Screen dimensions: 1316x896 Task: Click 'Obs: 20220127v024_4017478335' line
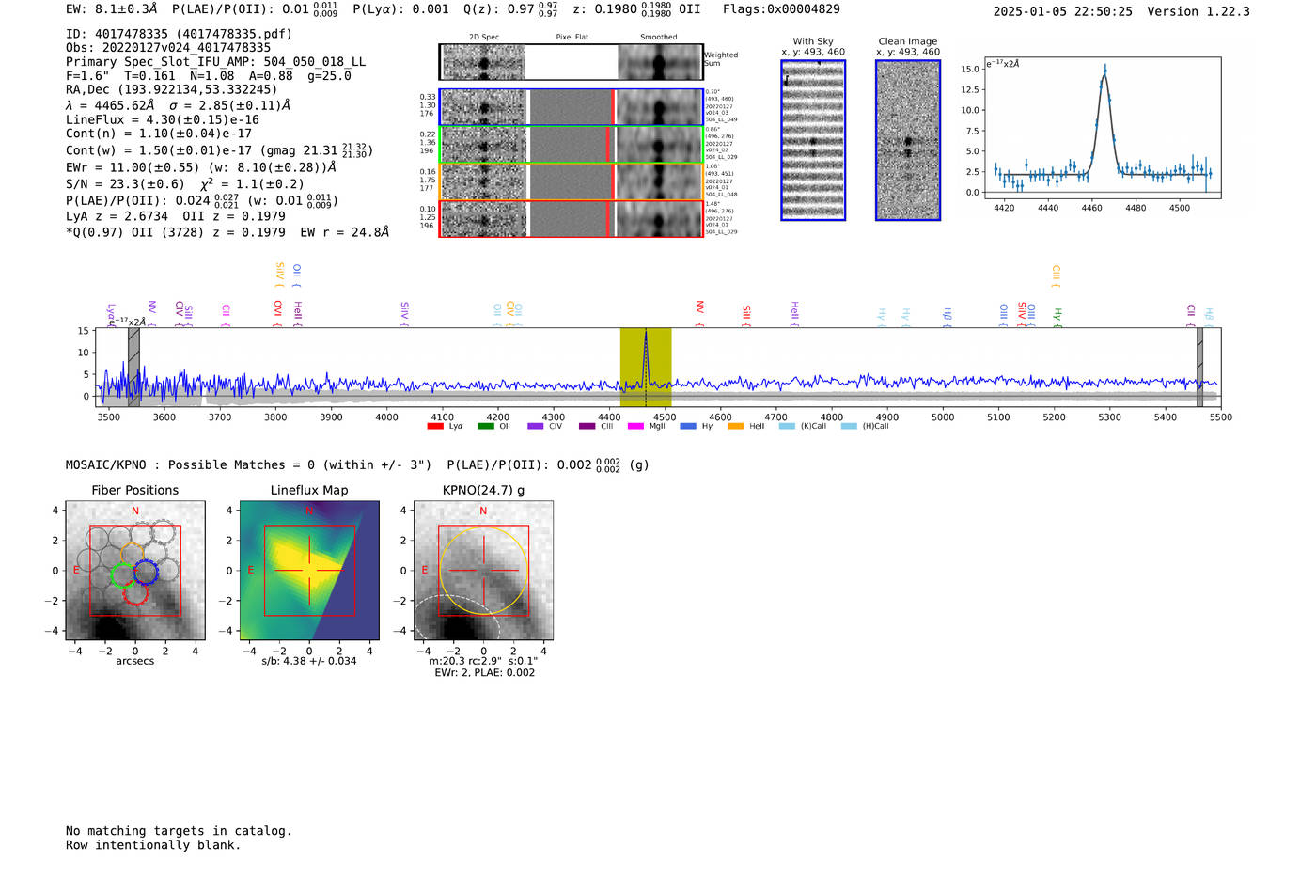pos(168,48)
